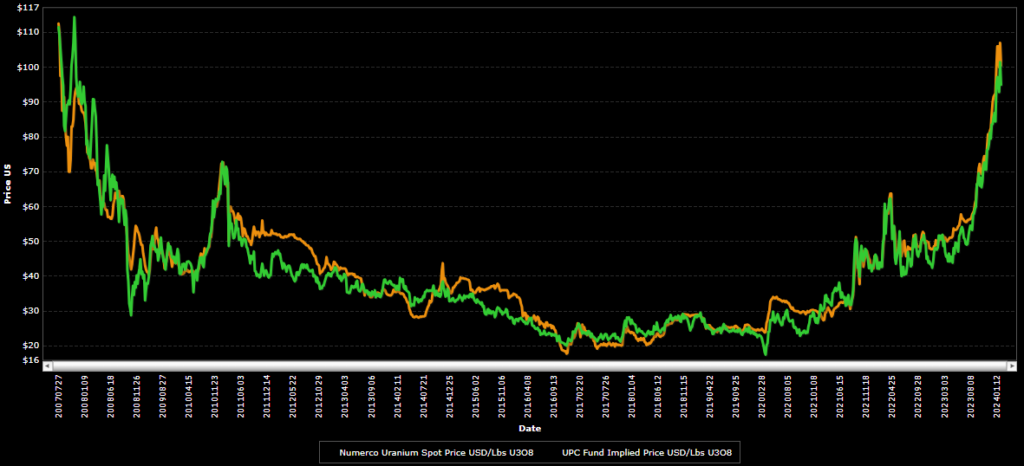Click the 20110603 date tick label
Image resolution: width=1024 pixels, height=466 pixels.
pyautogui.click(x=240, y=396)
